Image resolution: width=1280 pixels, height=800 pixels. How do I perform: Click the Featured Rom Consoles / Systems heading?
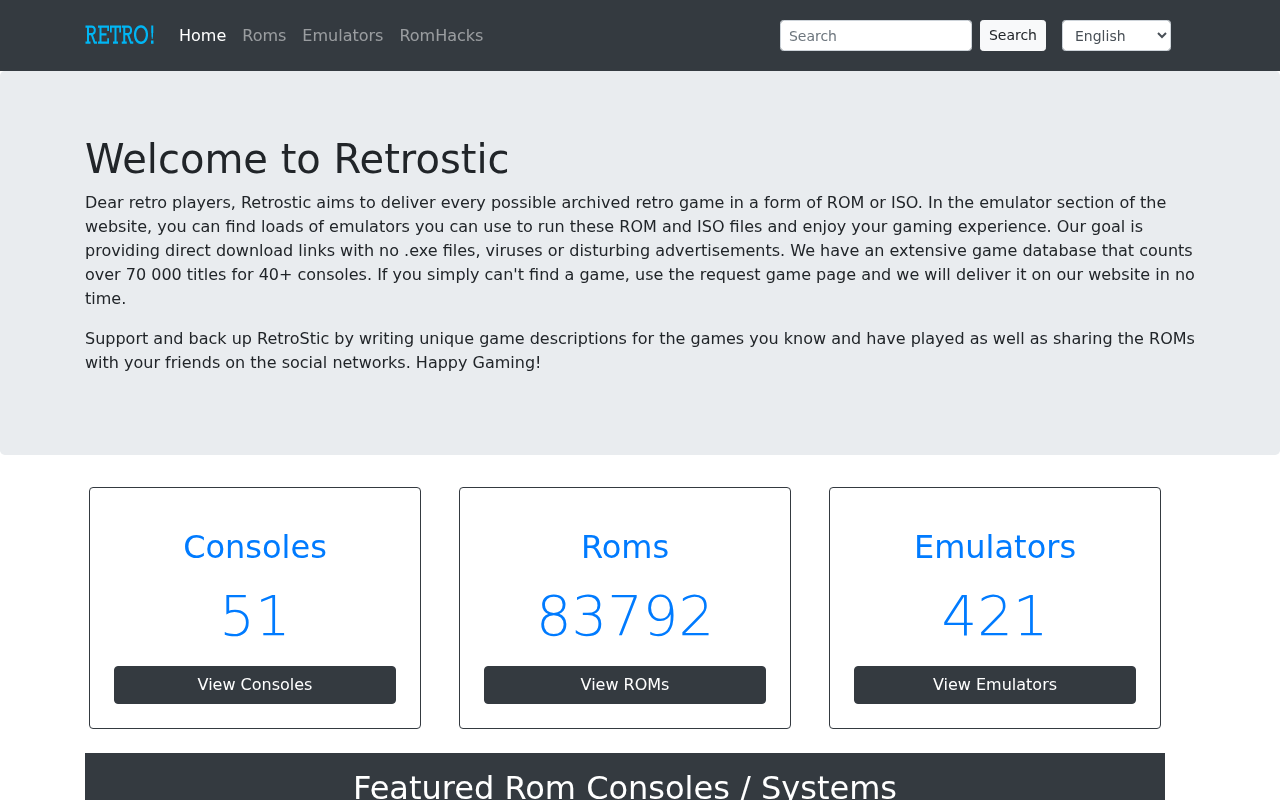pos(625,785)
